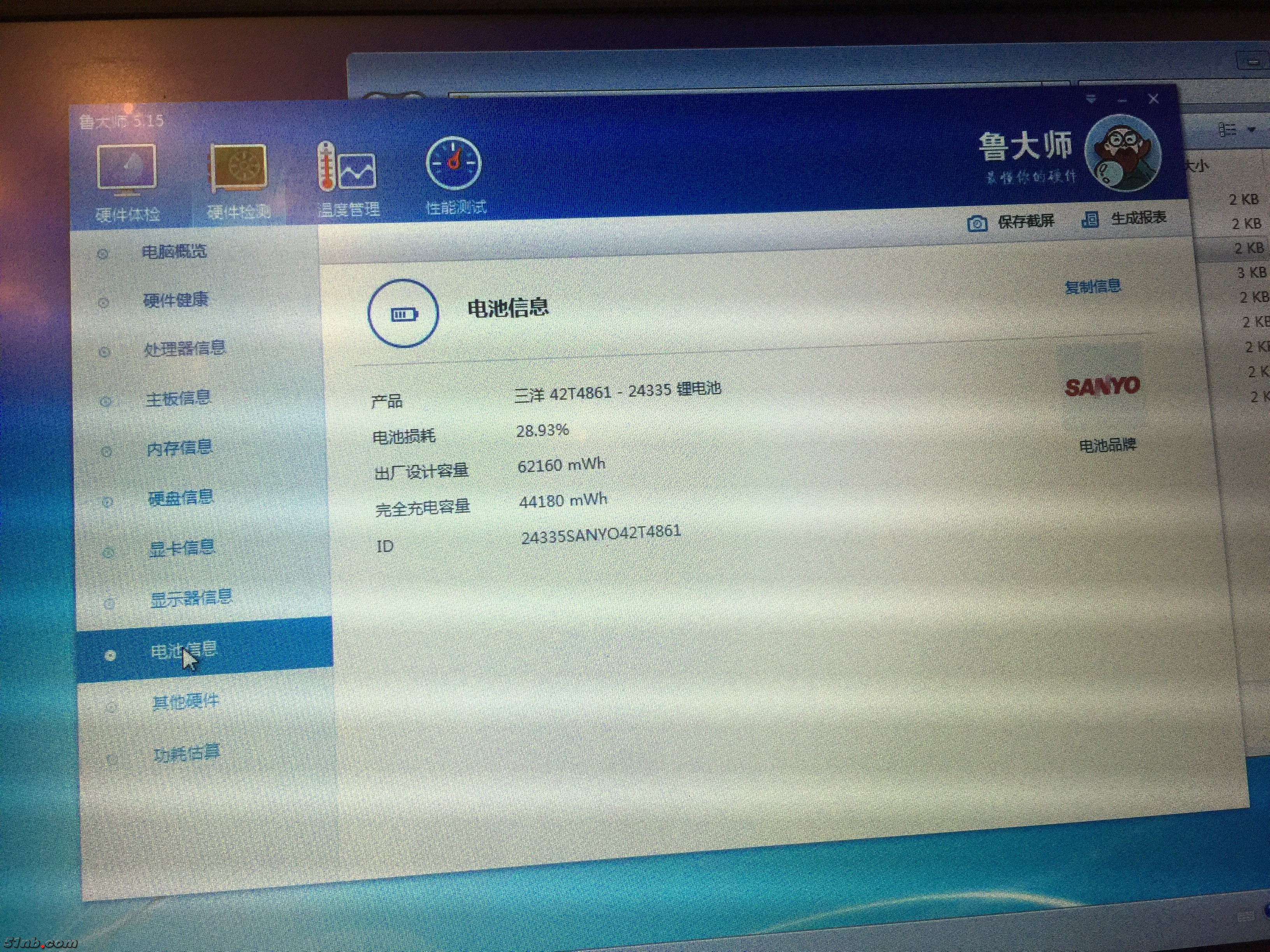Viewport: 1270px width, 952px height.
Task: Click the 出厂设计容量 field label
Action: tap(421, 472)
